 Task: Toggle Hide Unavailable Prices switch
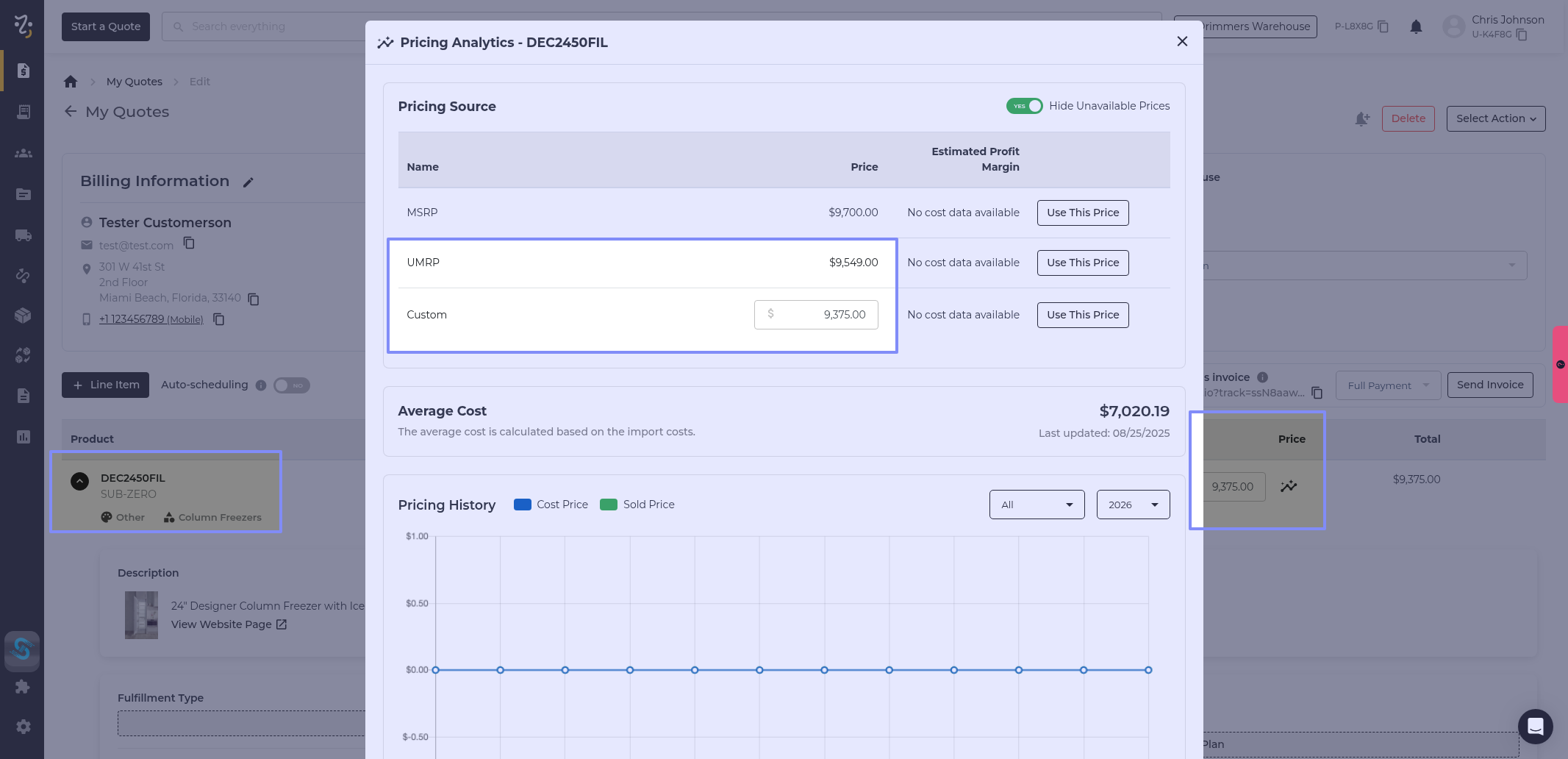1024,106
